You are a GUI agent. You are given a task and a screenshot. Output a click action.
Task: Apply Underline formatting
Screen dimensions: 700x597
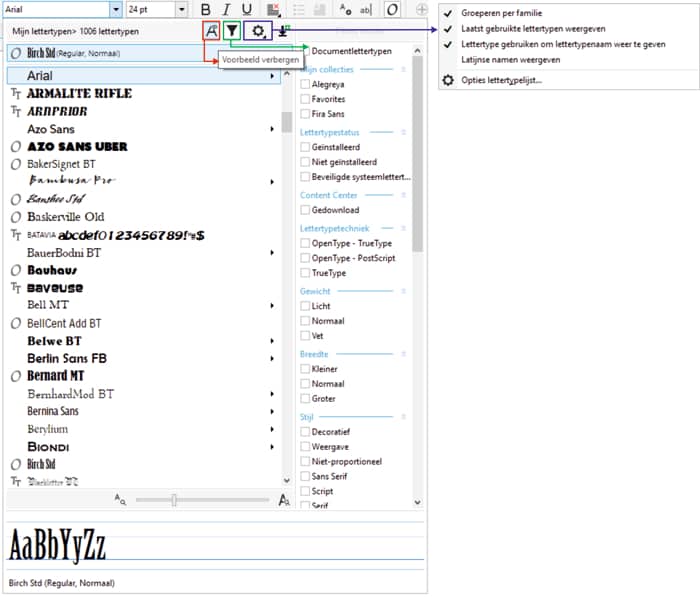247,10
